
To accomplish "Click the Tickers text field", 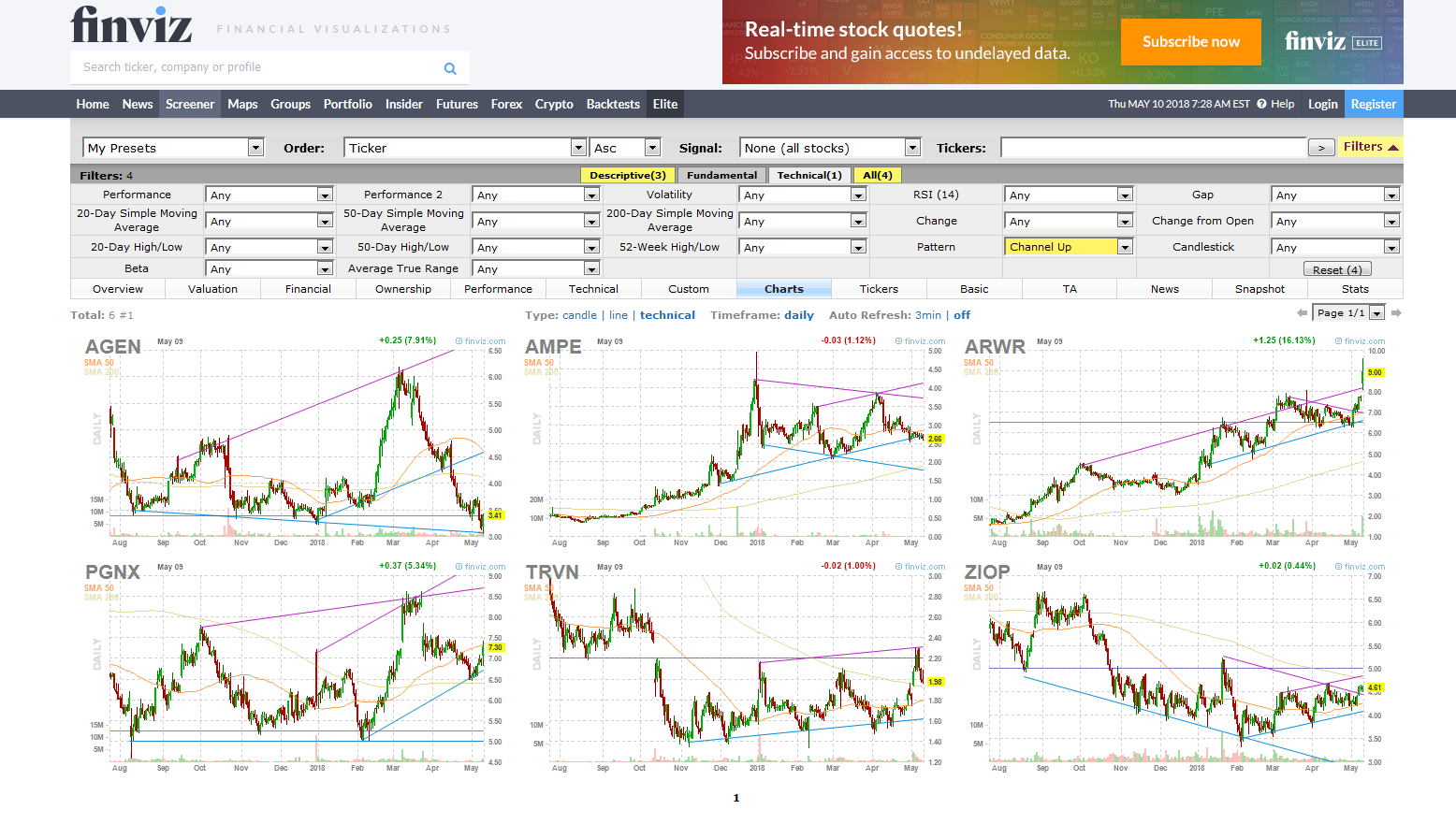I will 1153,148.
